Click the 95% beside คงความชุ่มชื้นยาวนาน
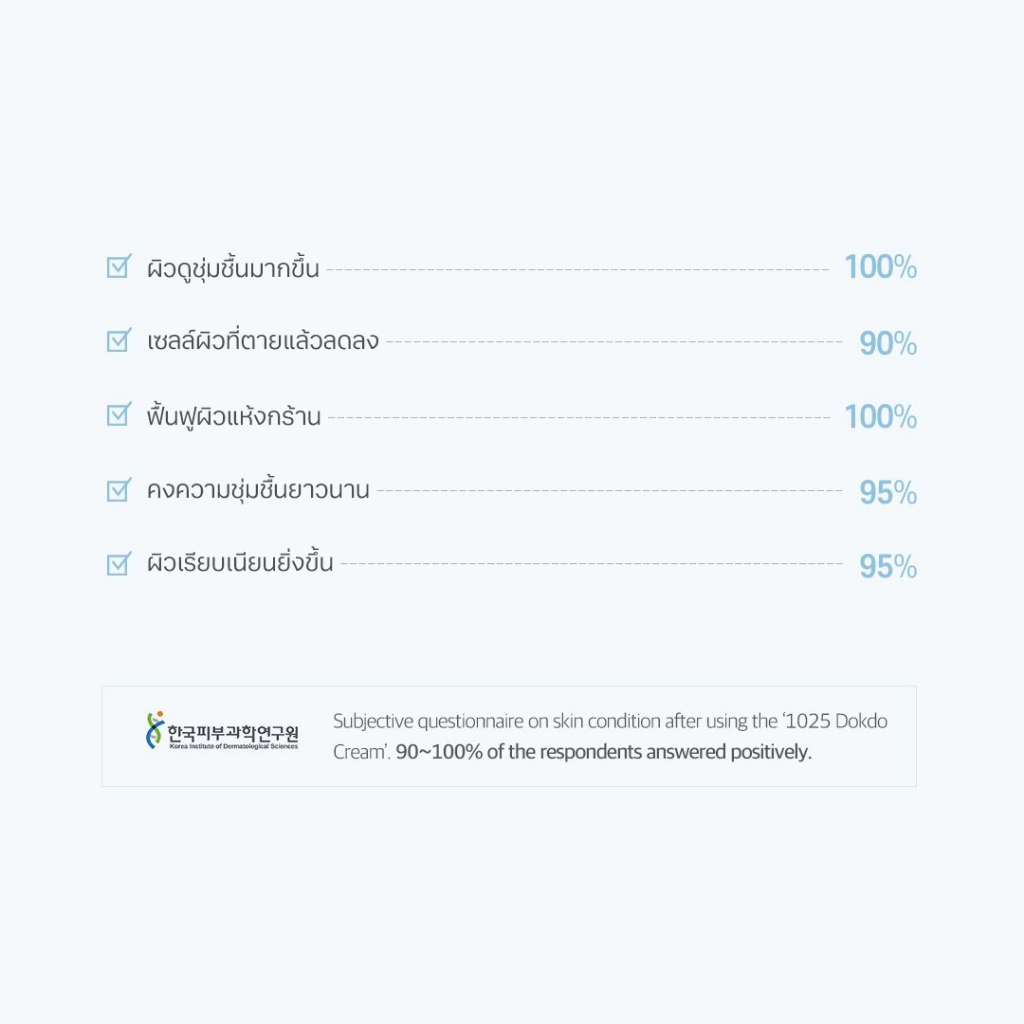The width and height of the screenshot is (1024, 1024). (x=888, y=492)
